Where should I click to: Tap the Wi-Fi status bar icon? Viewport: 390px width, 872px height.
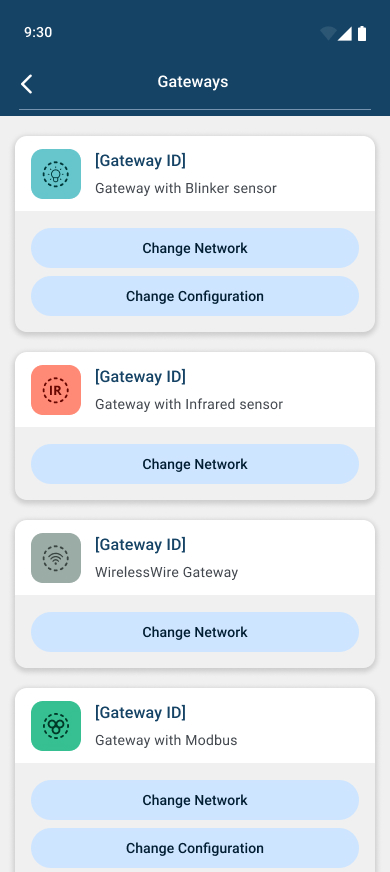tap(328, 33)
